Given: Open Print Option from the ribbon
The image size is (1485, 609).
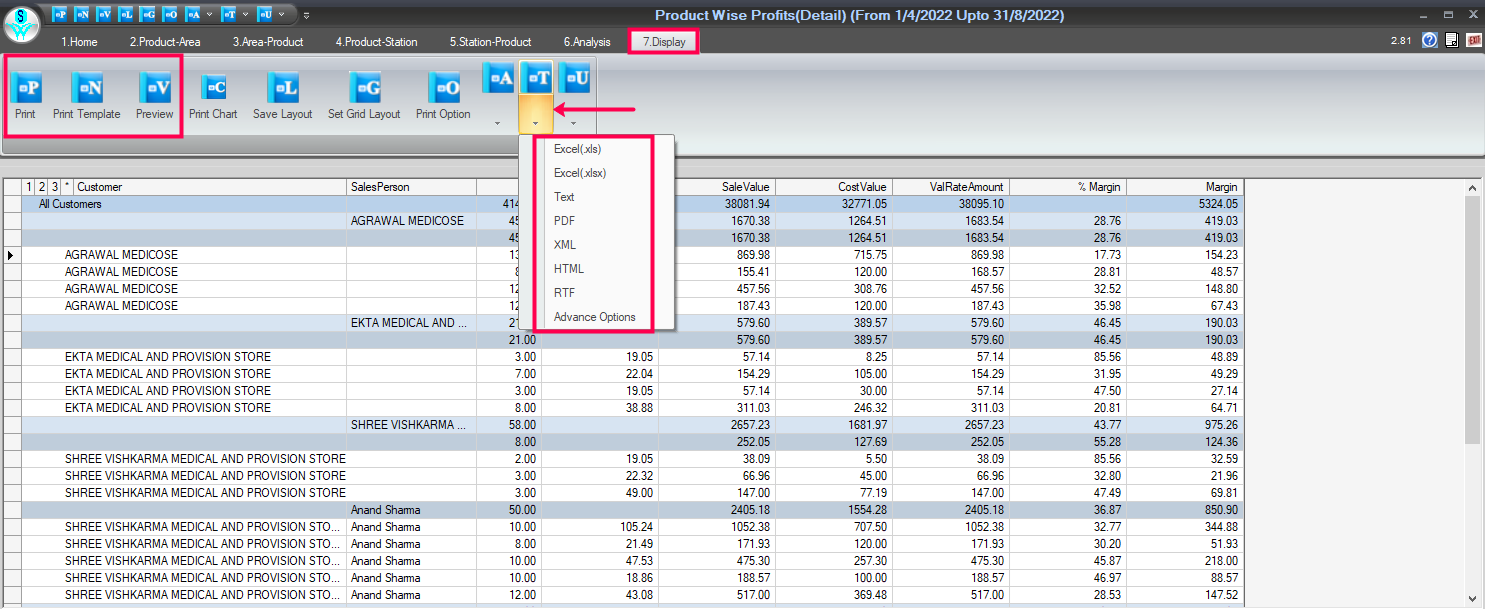Looking at the screenshot, I should [x=444, y=88].
